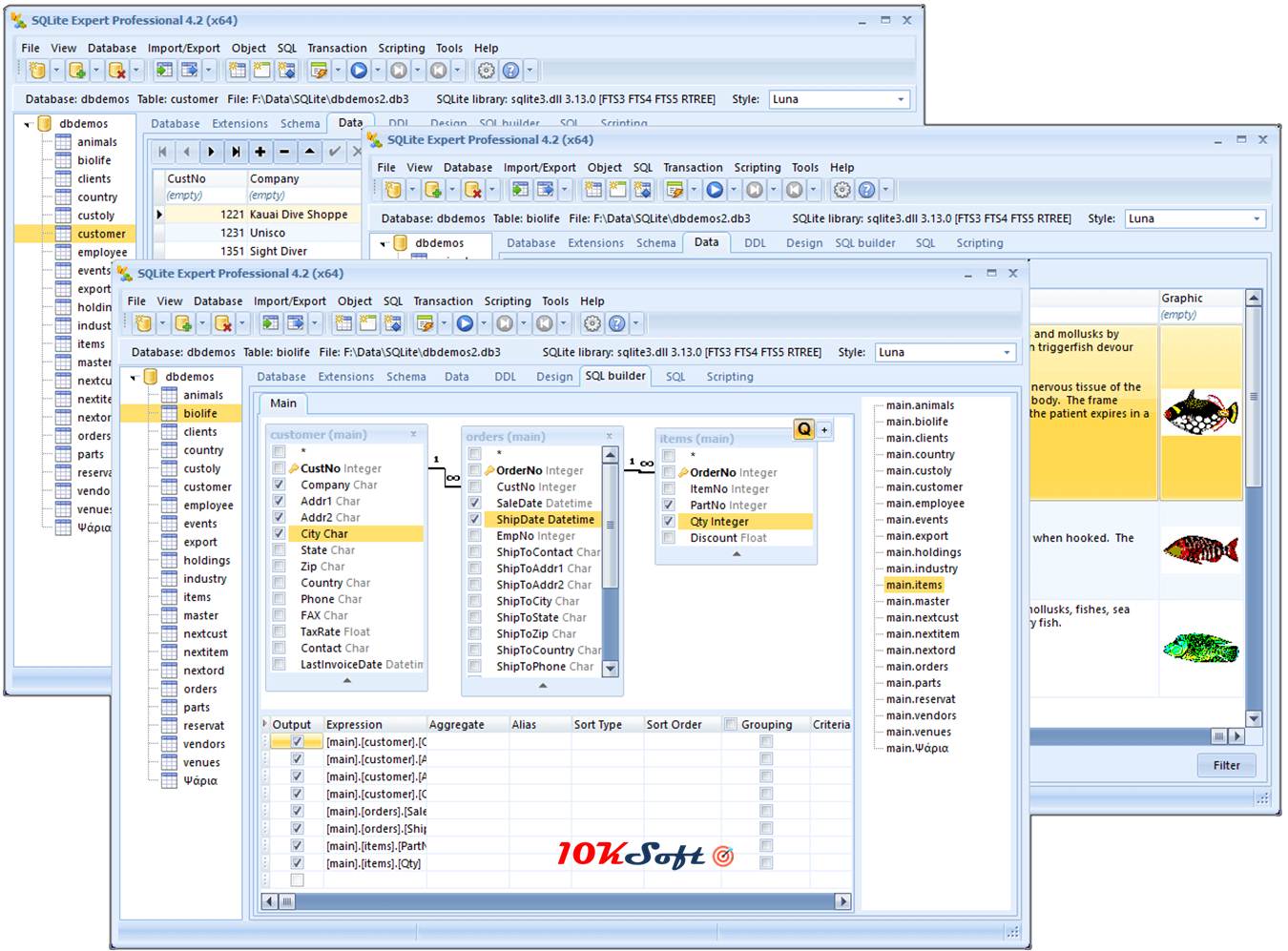Open Import/Export menu in rear window

coord(183,48)
